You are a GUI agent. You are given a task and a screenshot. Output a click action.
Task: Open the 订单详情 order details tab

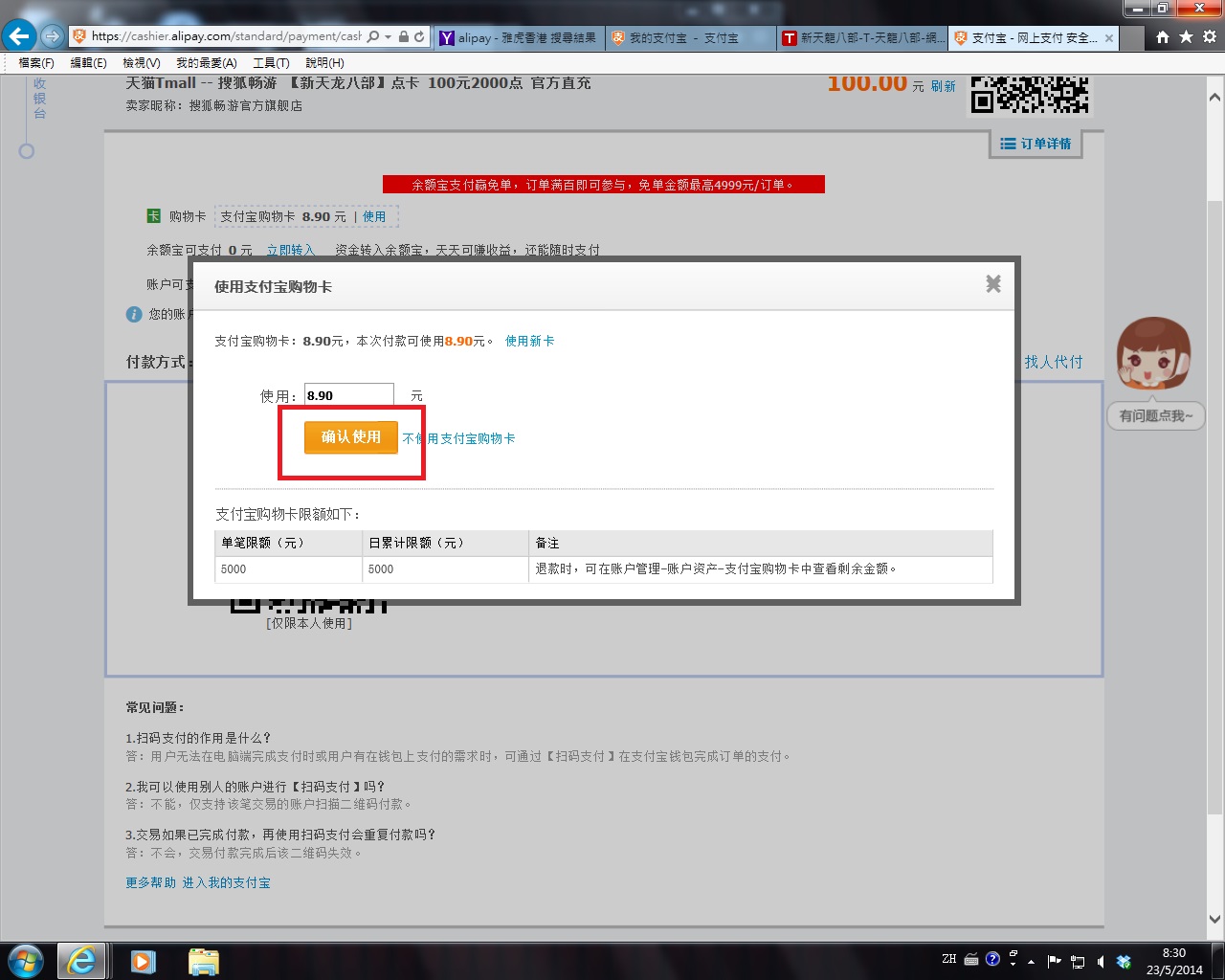click(x=1036, y=144)
